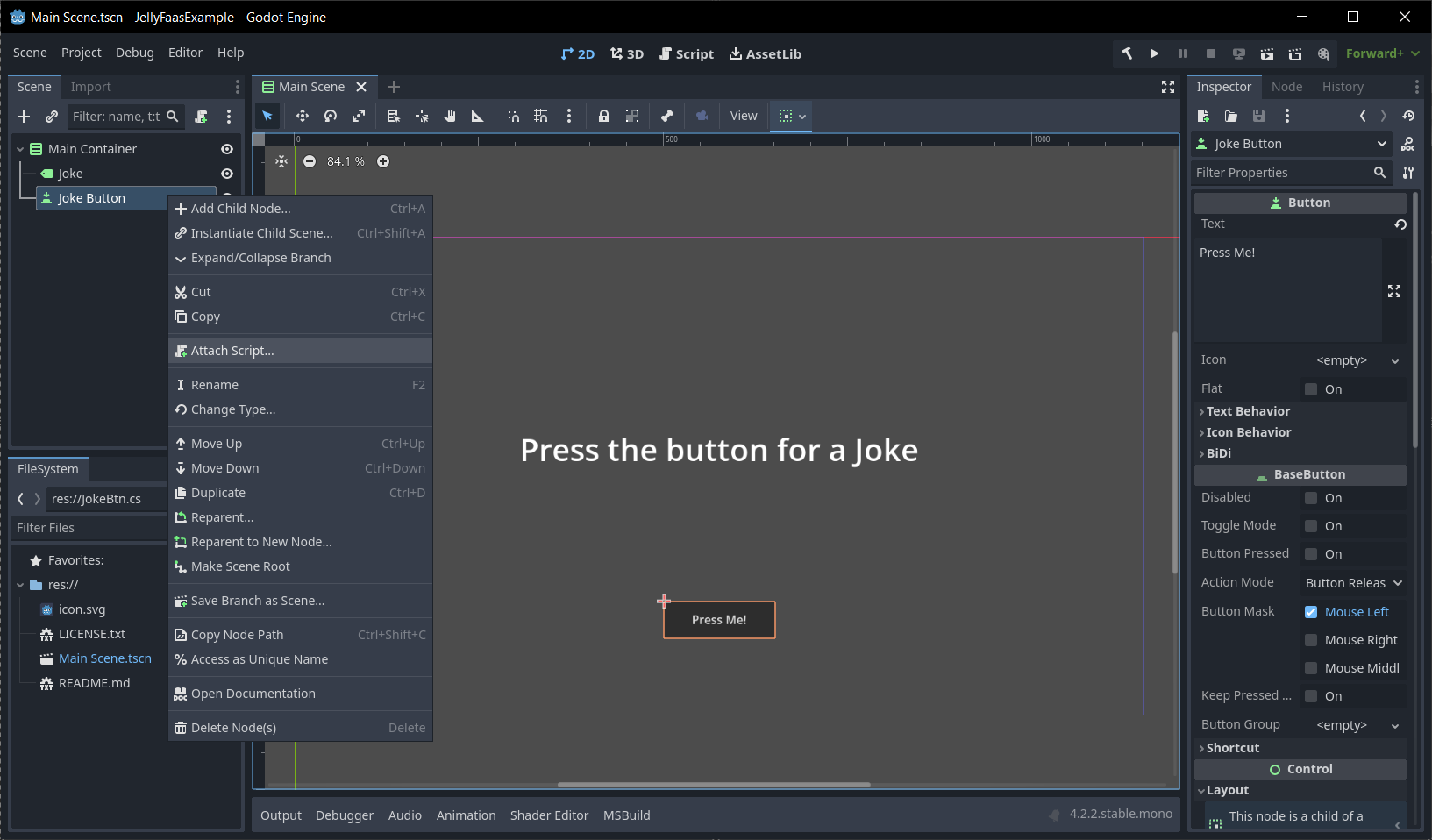Activate the Move Mode tool
Image resolution: width=1432 pixels, height=840 pixels.
[302, 116]
